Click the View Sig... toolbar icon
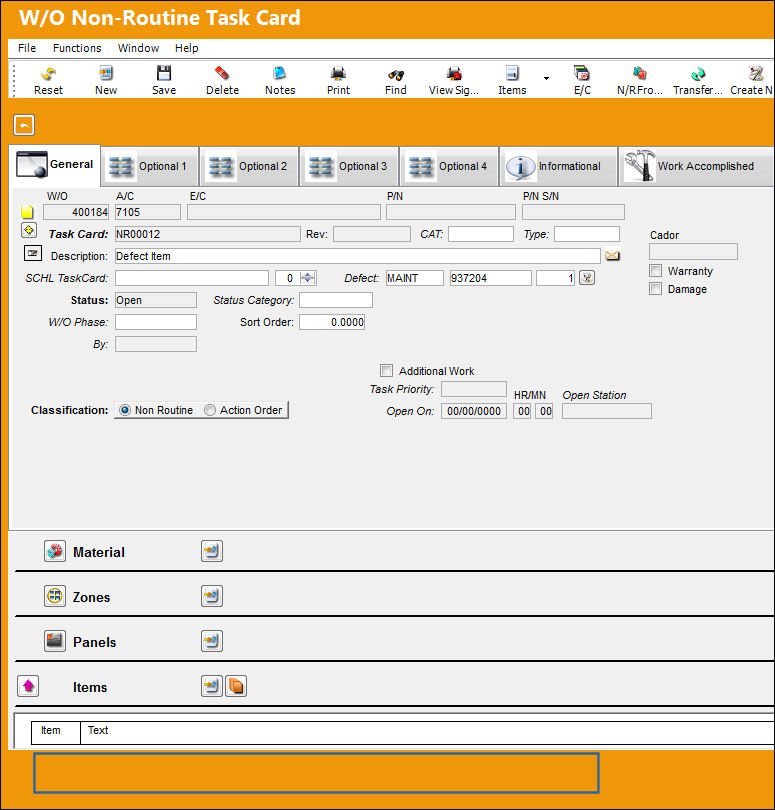Screen dimensions: 775x810 tap(454, 80)
